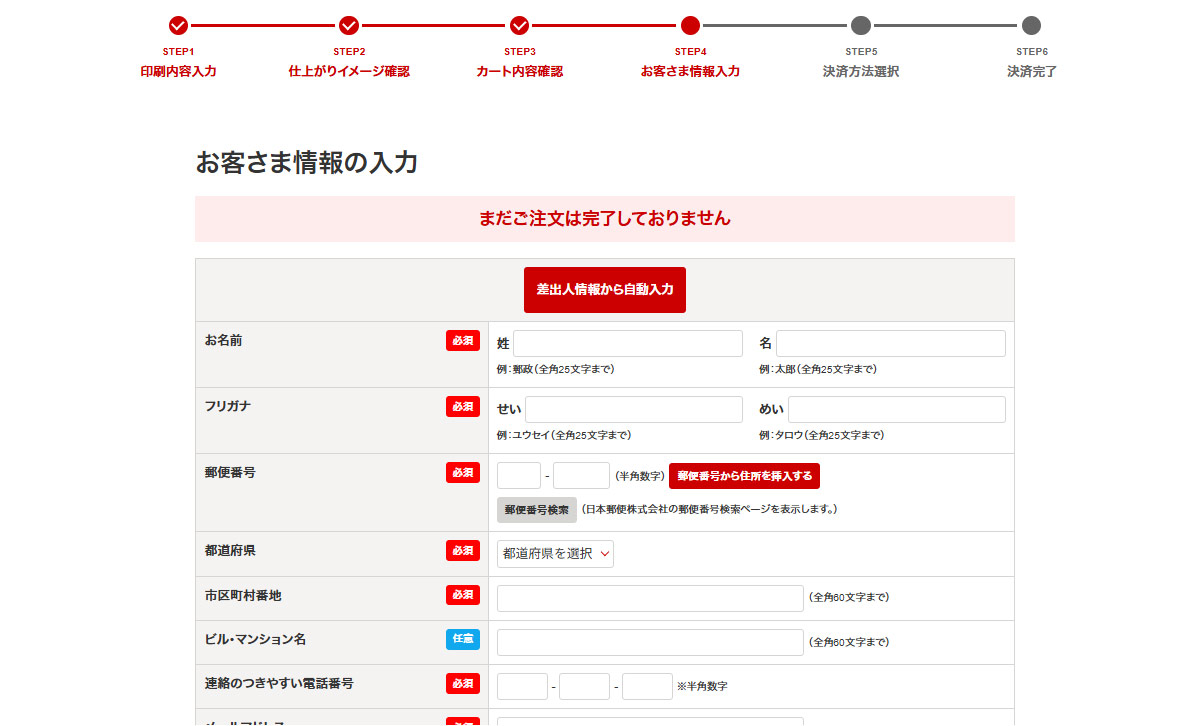Screen dimensions: 1200x726
Task: Click the first phone number box
Action: (x=522, y=687)
